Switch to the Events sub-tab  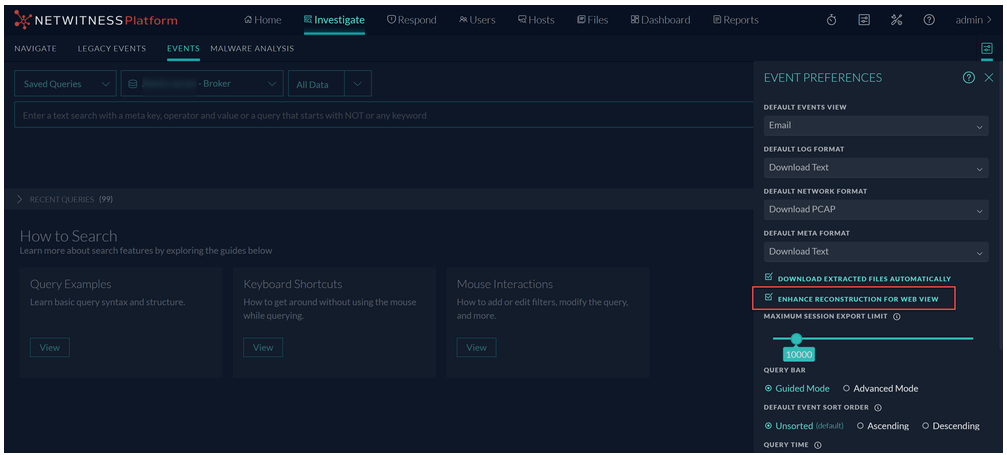click(183, 49)
